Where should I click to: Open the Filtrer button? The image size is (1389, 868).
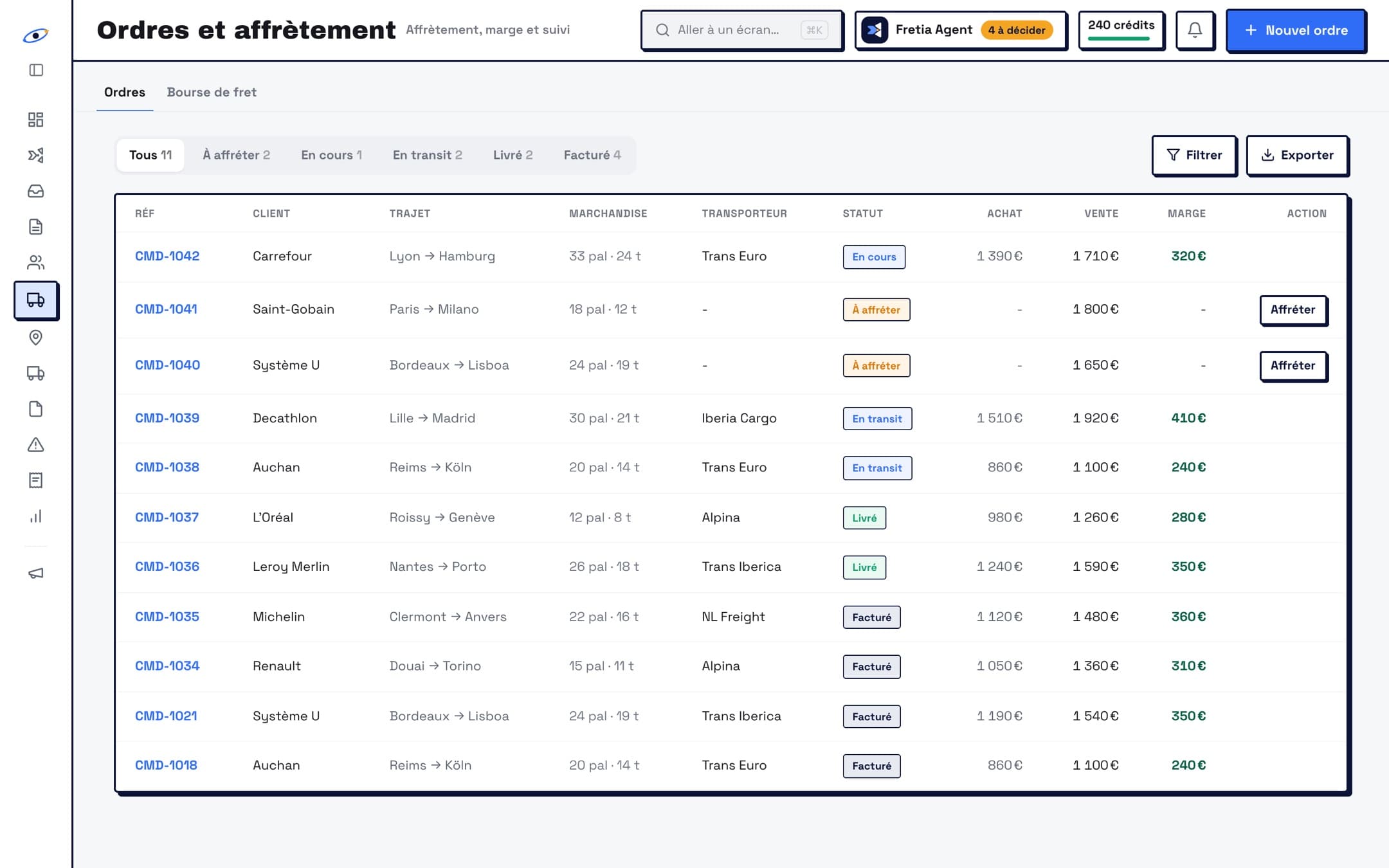tap(1194, 155)
